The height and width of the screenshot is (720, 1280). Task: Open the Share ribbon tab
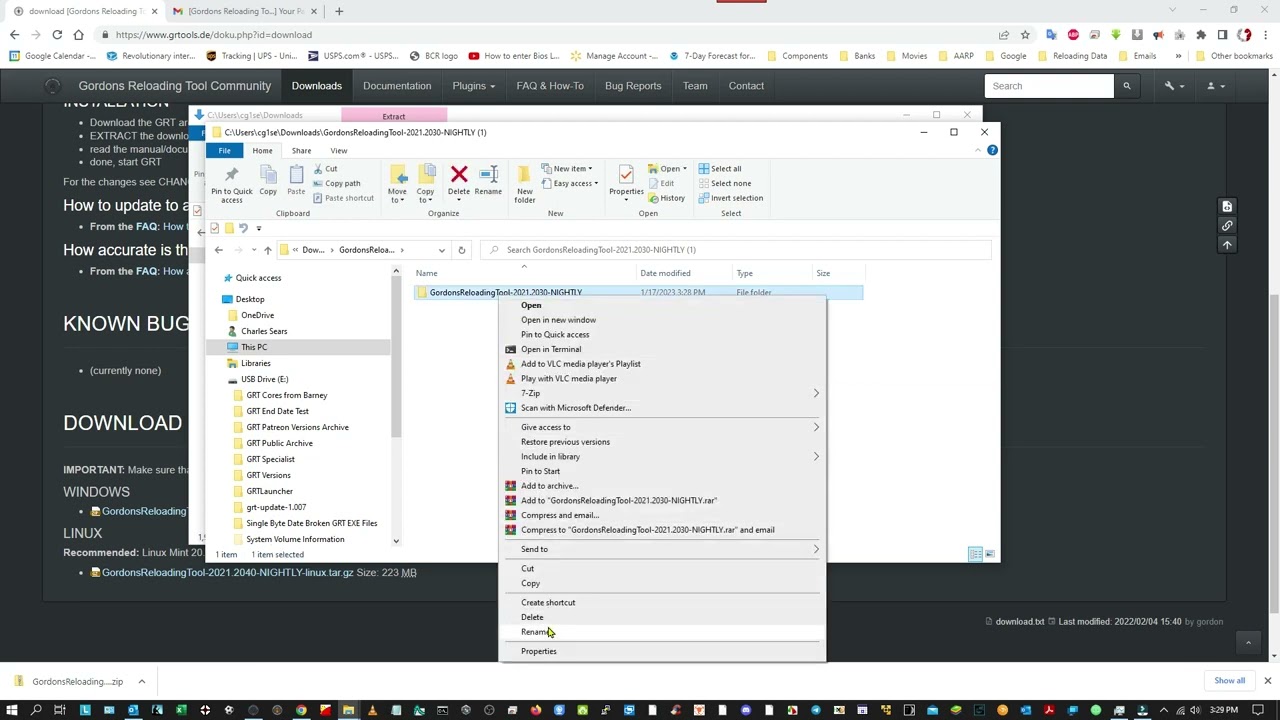[301, 151]
